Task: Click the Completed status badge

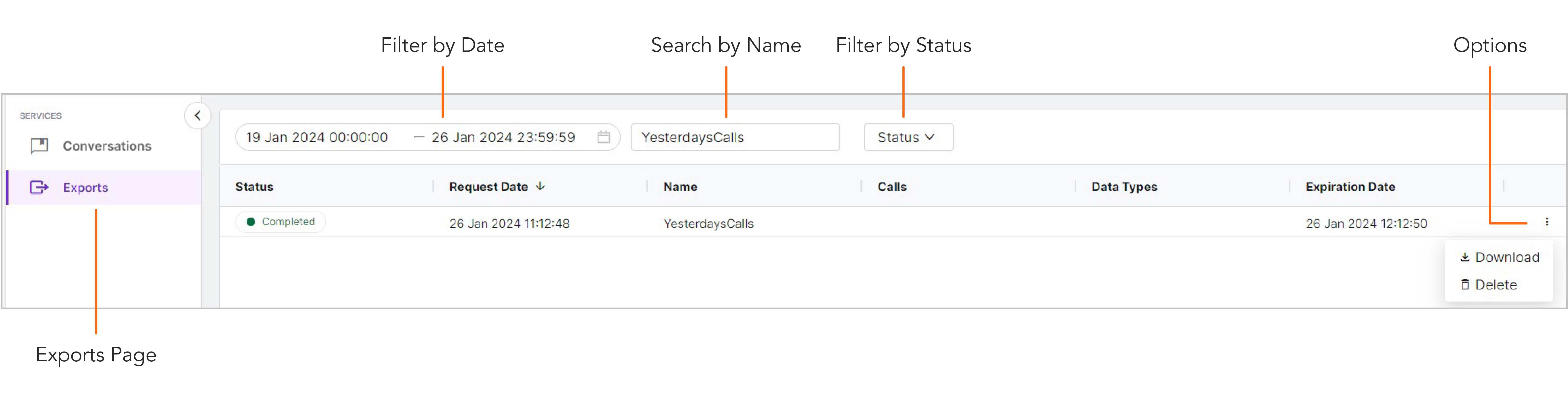Action: click(x=281, y=222)
